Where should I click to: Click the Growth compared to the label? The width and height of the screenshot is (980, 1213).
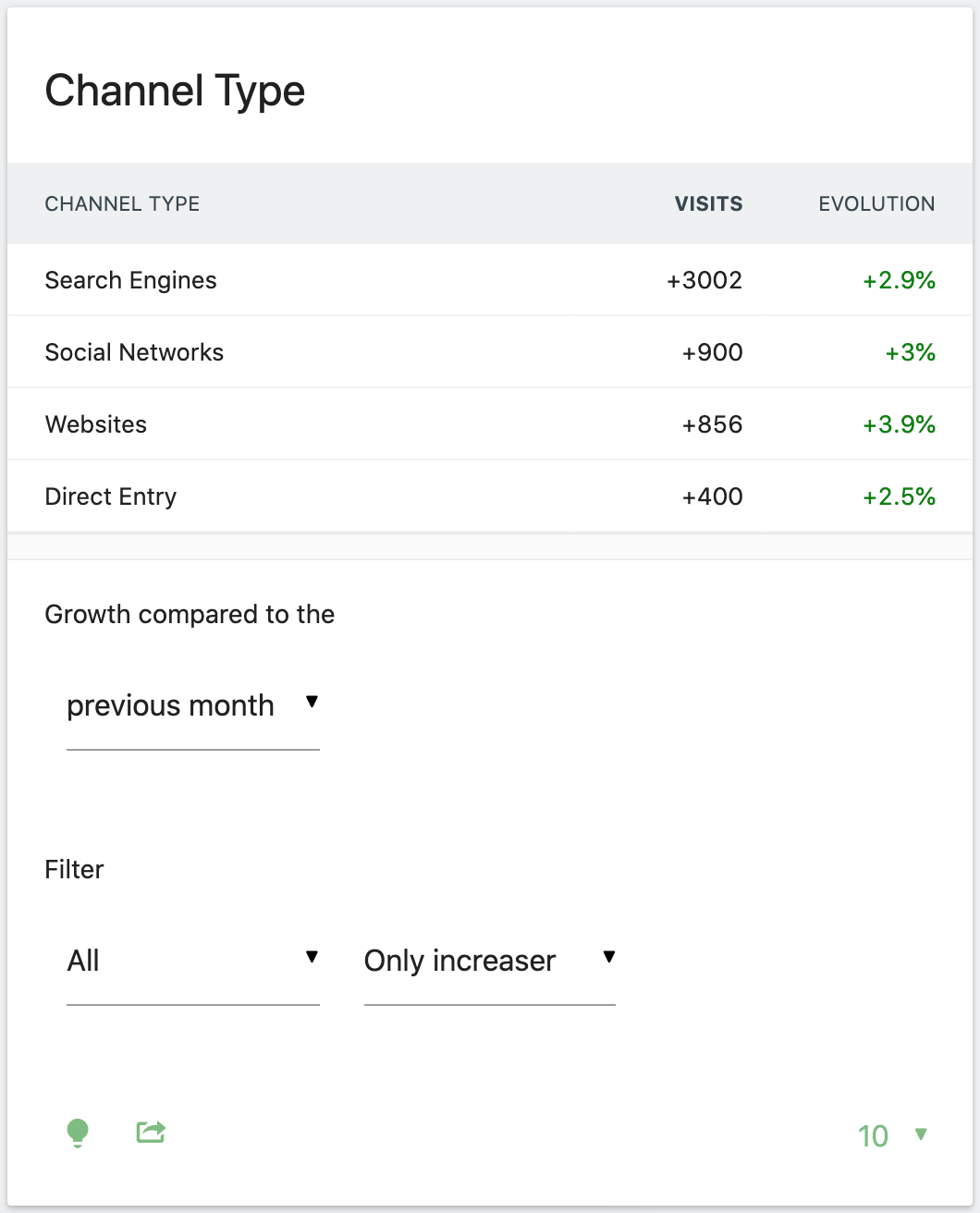pyautogui.click(x=190, y=614)
